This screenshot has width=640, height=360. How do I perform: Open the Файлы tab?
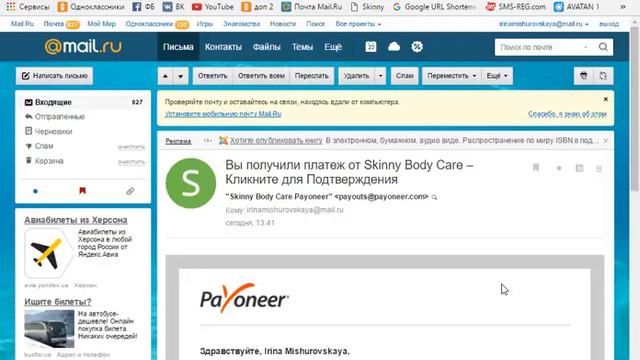266,47
